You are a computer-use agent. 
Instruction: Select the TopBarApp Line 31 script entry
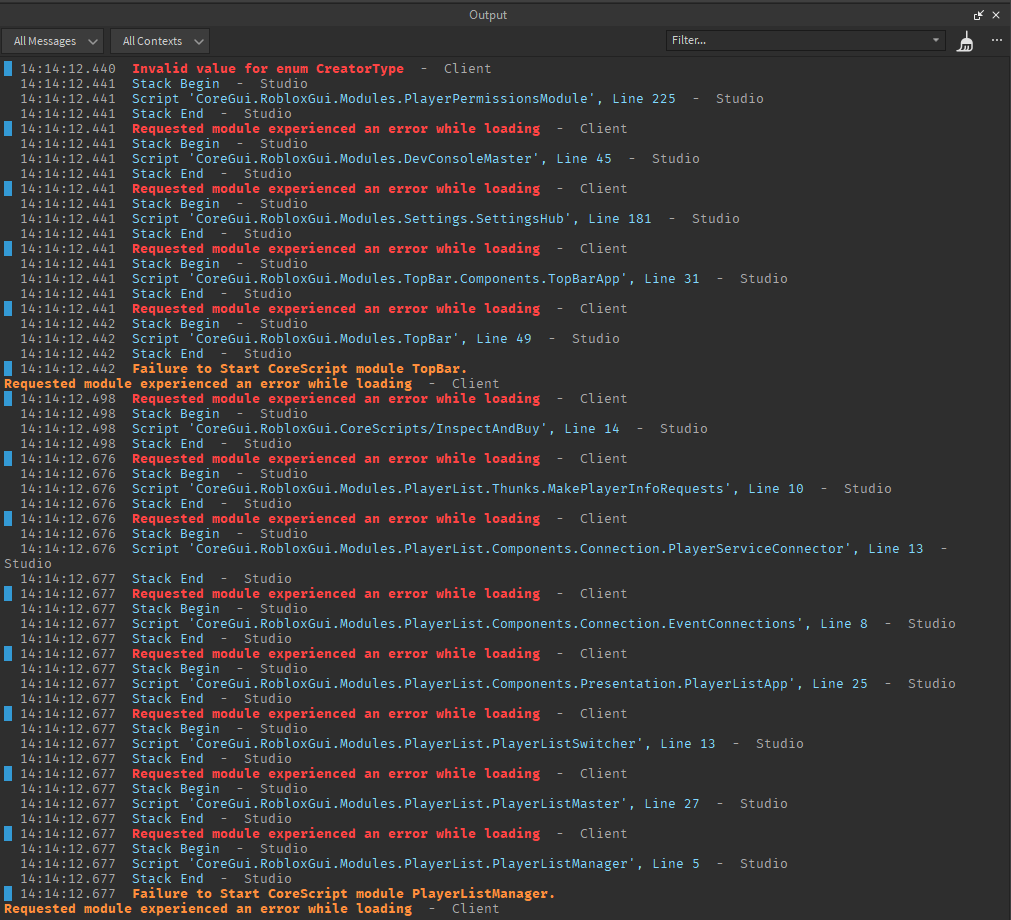tap(416, 279)
